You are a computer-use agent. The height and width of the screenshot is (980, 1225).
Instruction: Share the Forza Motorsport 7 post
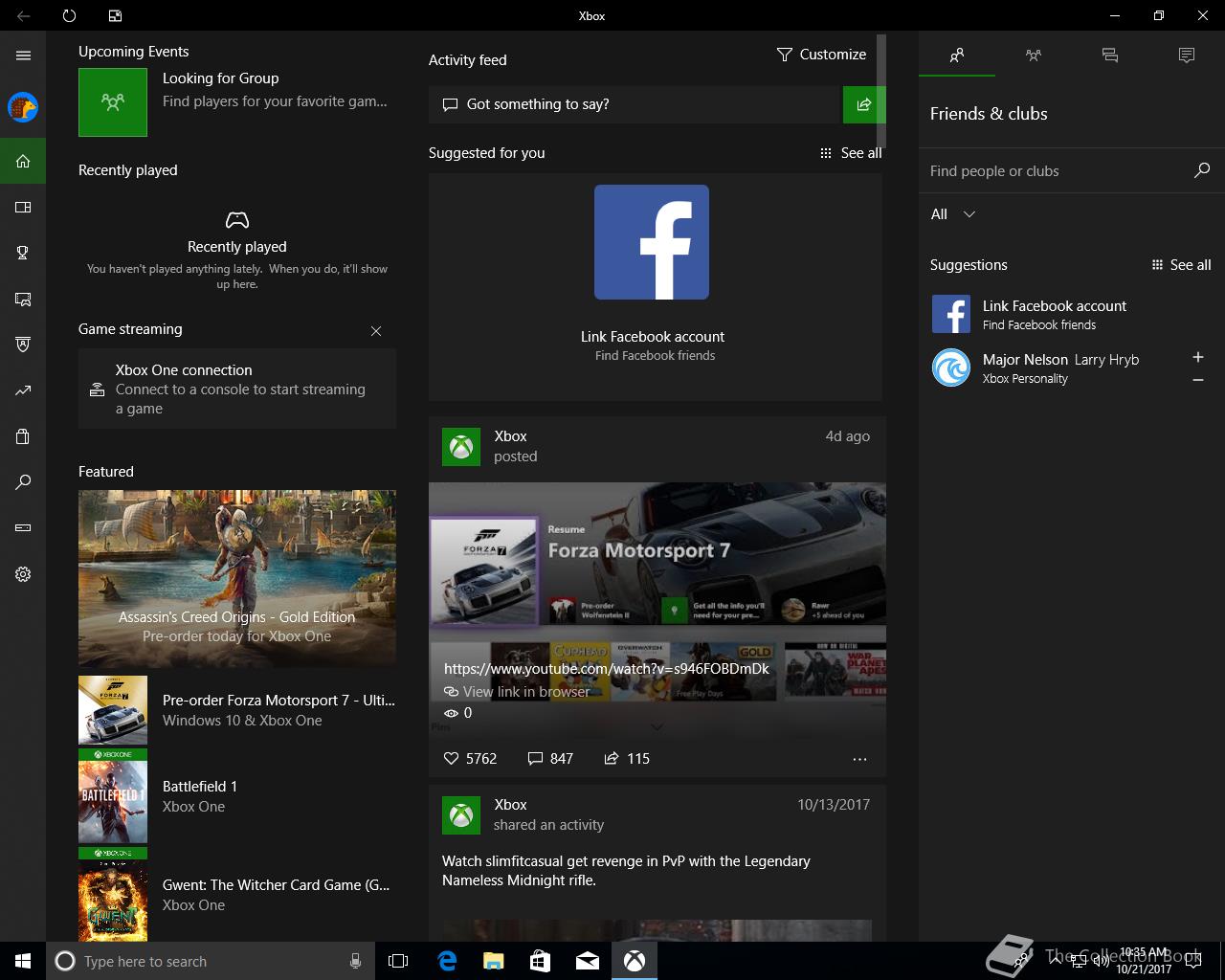pyautogui.click(x=627, y=758)
